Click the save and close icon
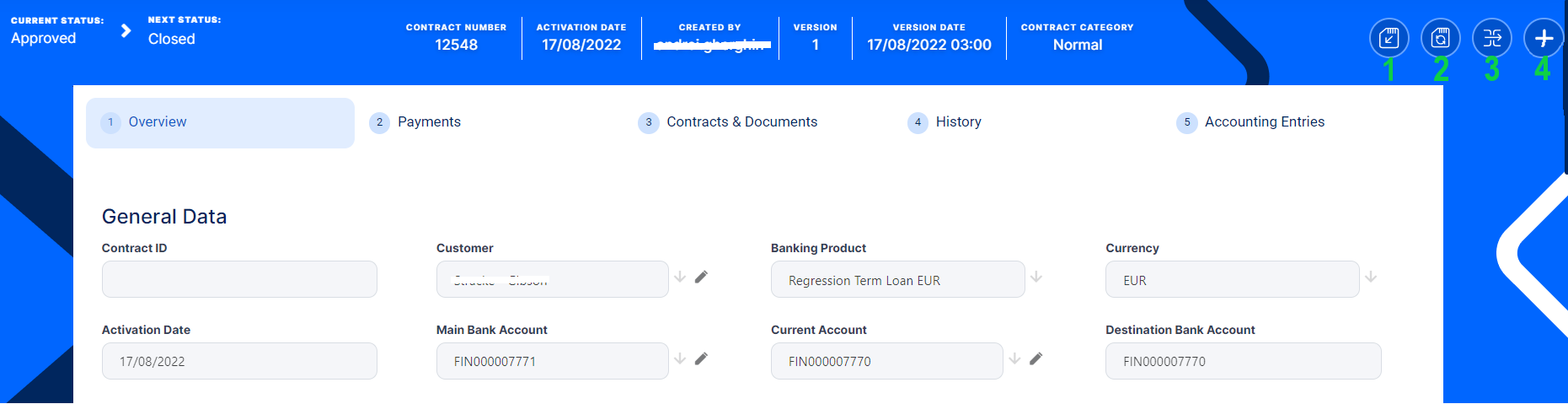This screenshot has height=404, width=1568. [1389, 38]
